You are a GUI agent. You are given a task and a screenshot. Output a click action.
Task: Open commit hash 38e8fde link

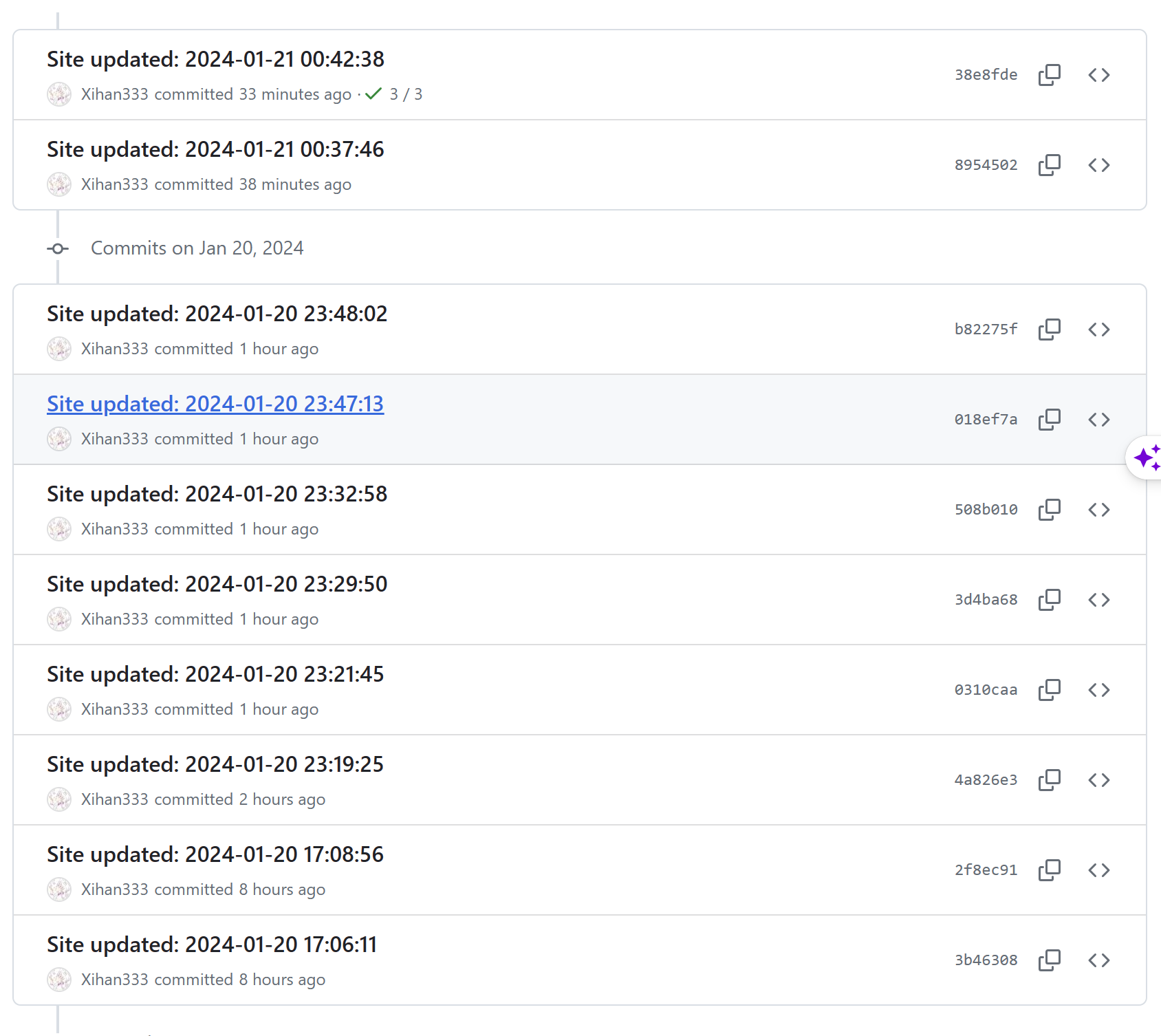click(986, 74)
